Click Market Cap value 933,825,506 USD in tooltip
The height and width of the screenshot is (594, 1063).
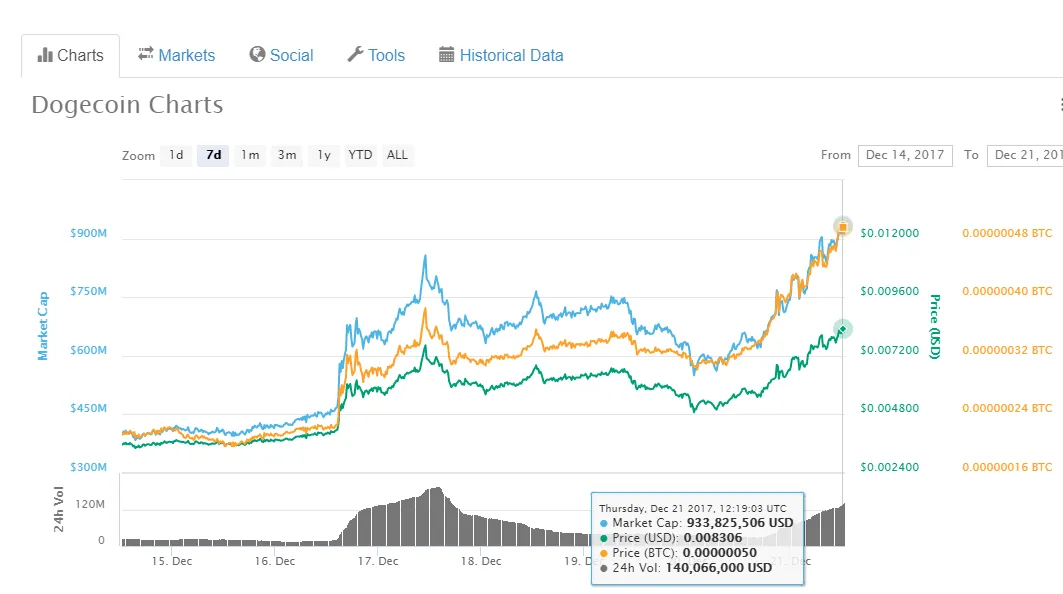click(740, 523)
